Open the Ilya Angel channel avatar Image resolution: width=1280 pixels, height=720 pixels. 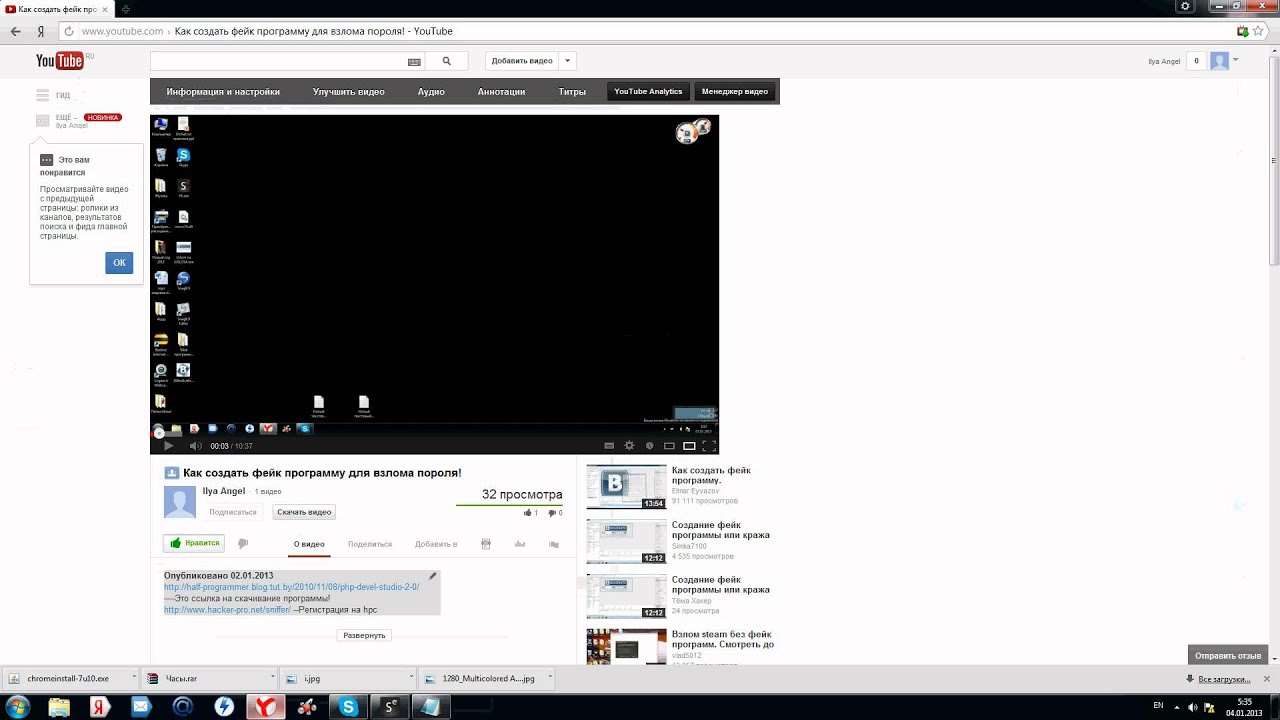click(180, 502)
